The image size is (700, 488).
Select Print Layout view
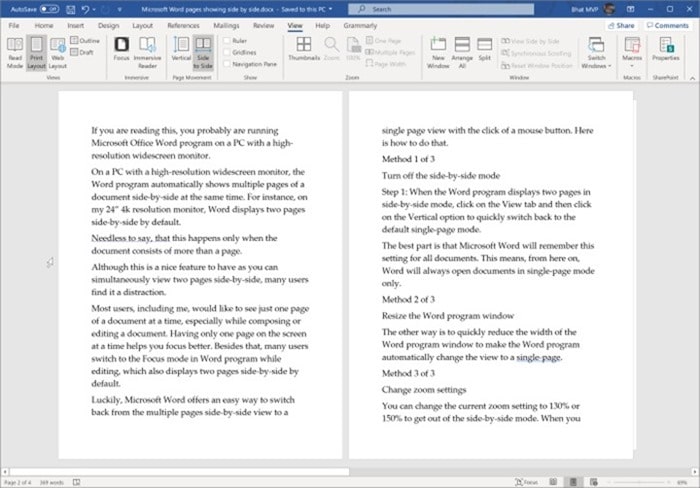point(36,53)
